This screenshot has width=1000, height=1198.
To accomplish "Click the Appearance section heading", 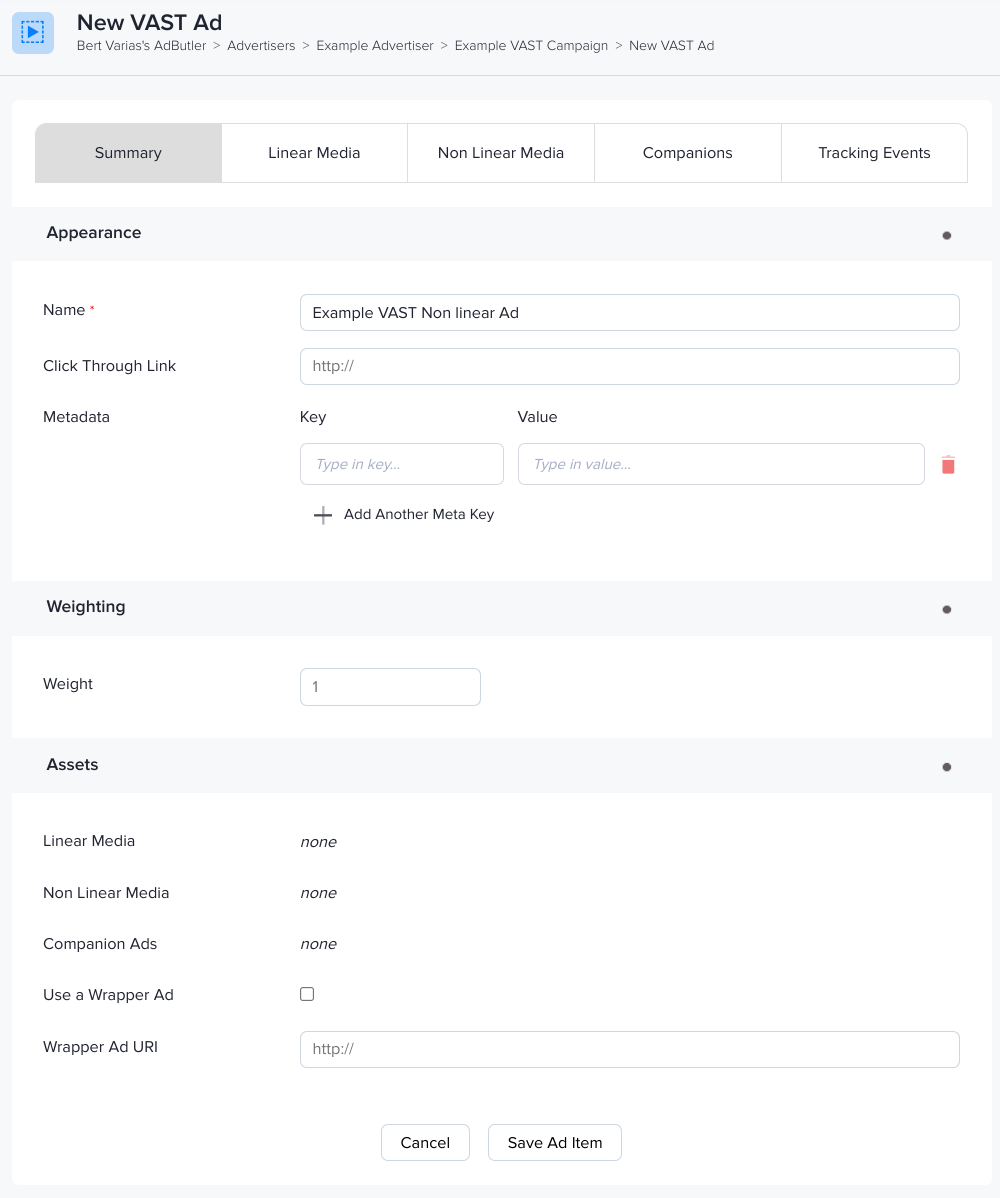I will coord(94,232).
